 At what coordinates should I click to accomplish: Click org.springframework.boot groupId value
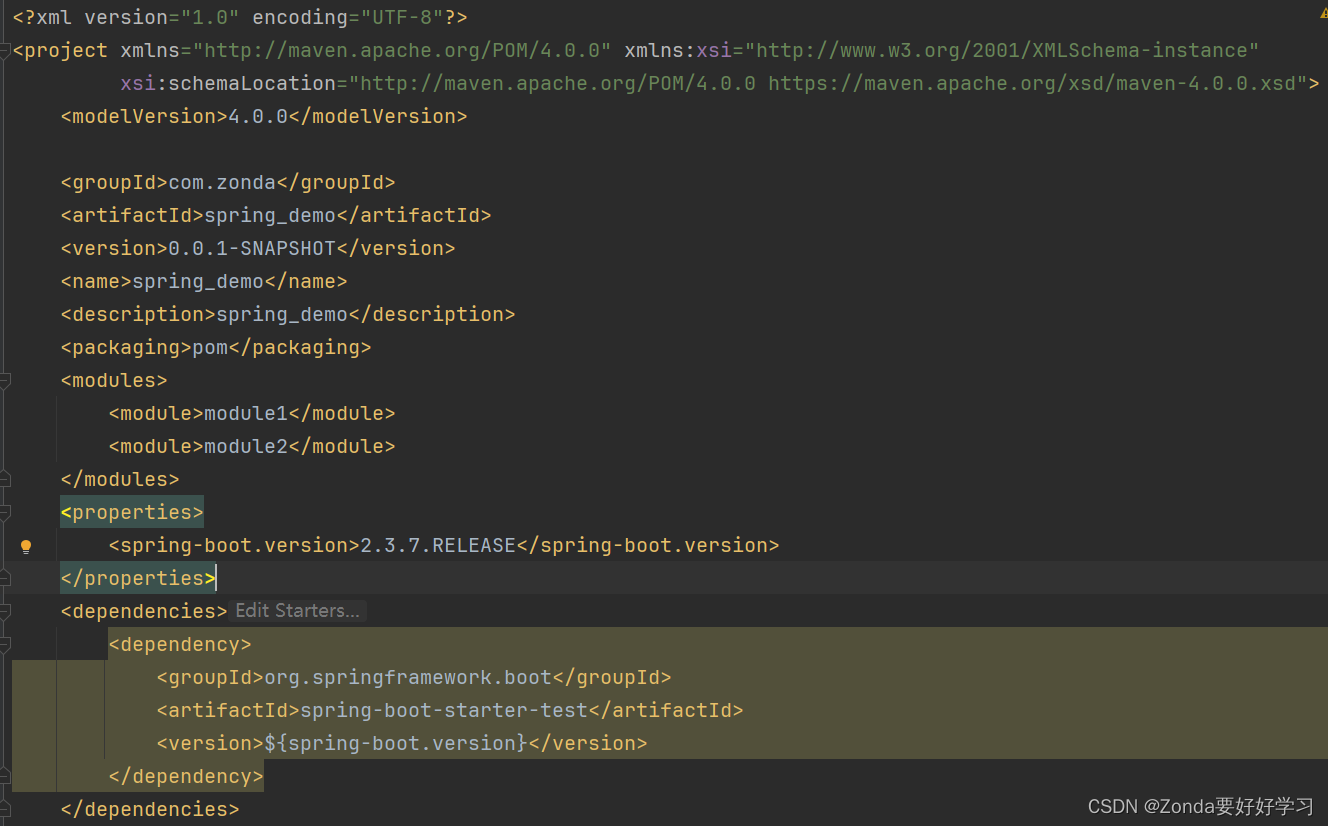(x=408, y=677)
